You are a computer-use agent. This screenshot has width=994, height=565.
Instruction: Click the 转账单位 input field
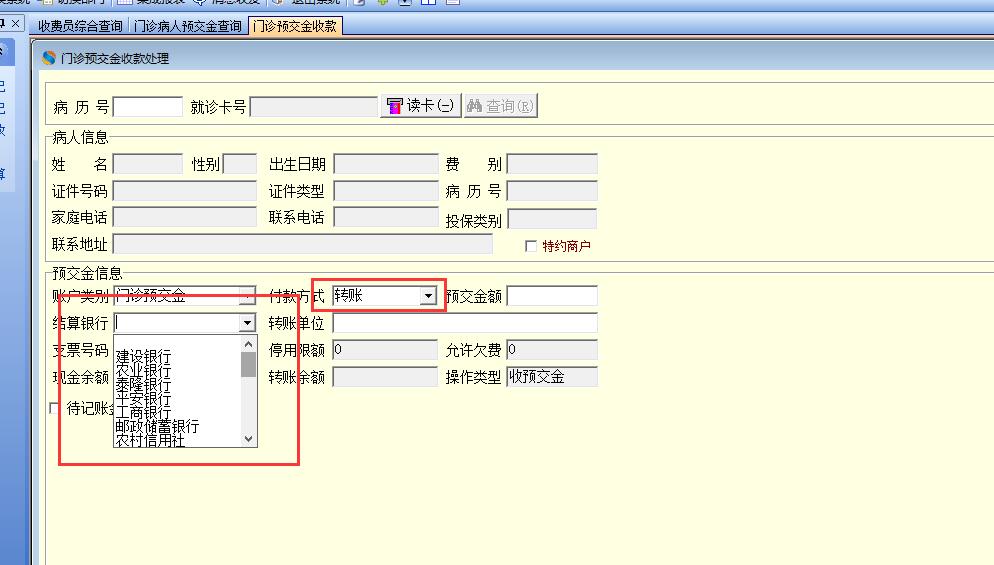(x=465, y=323)
